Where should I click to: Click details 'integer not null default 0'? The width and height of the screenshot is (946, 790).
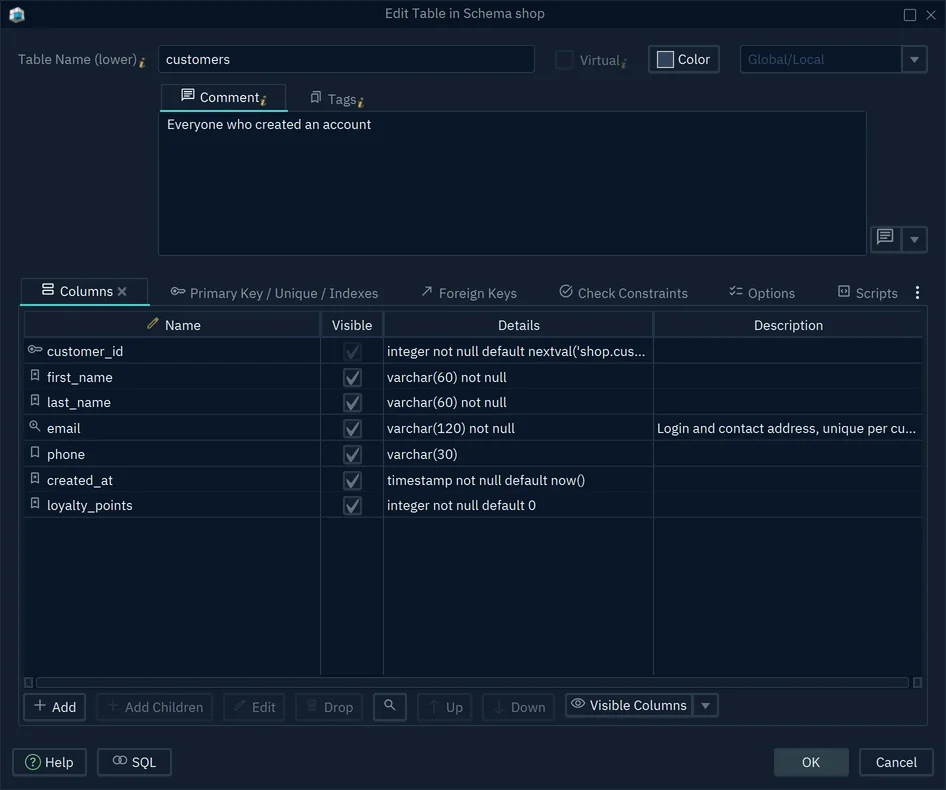461,506
